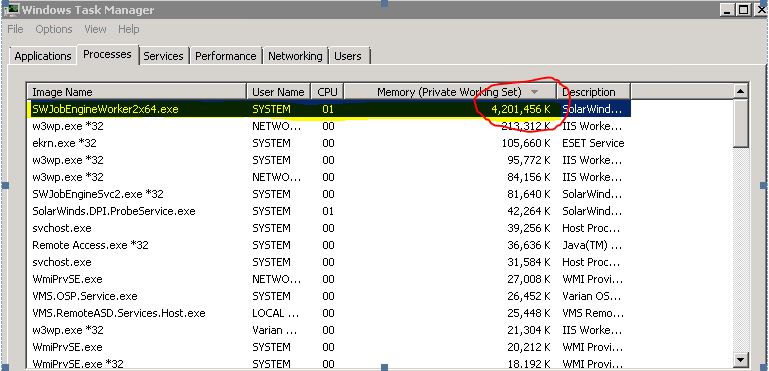Click the 25,448 K memory value
Viewport: 769px width, 371px height.
[529, 313]
